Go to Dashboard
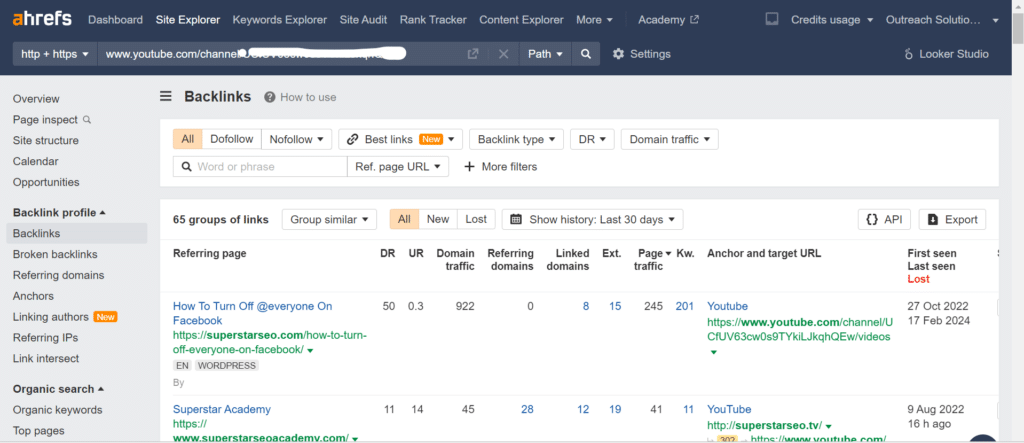This screenshot has width=1024, height=443. coord(115,20)
